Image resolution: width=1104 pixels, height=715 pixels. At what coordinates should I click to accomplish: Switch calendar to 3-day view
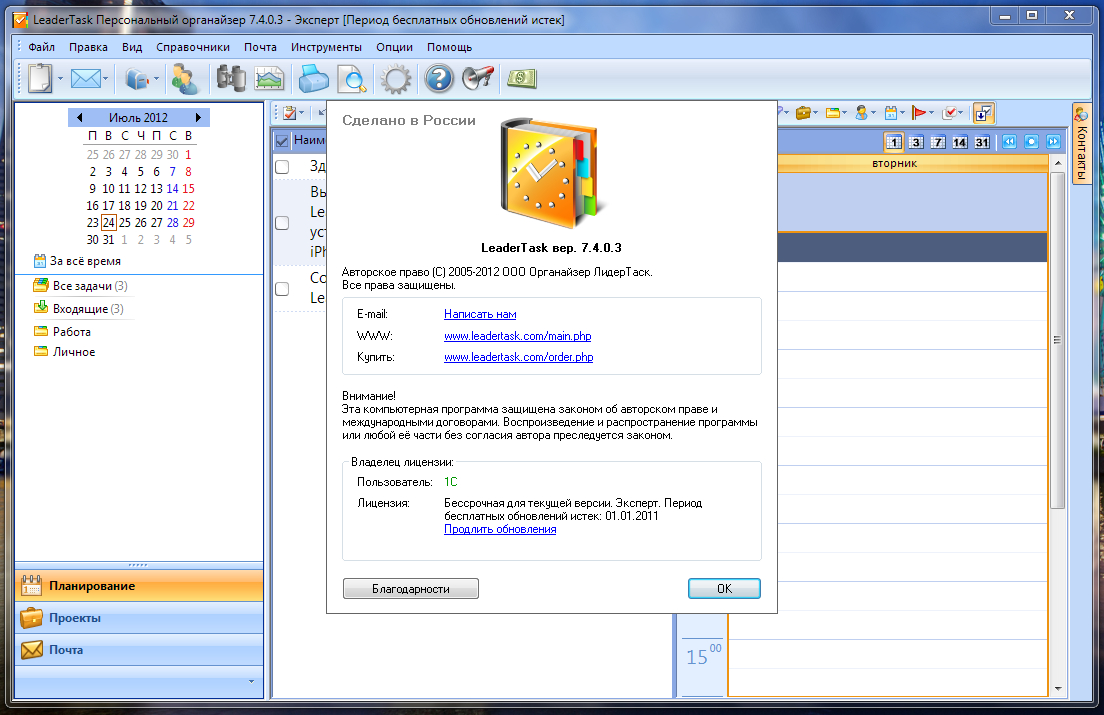(x=916, y=142)
